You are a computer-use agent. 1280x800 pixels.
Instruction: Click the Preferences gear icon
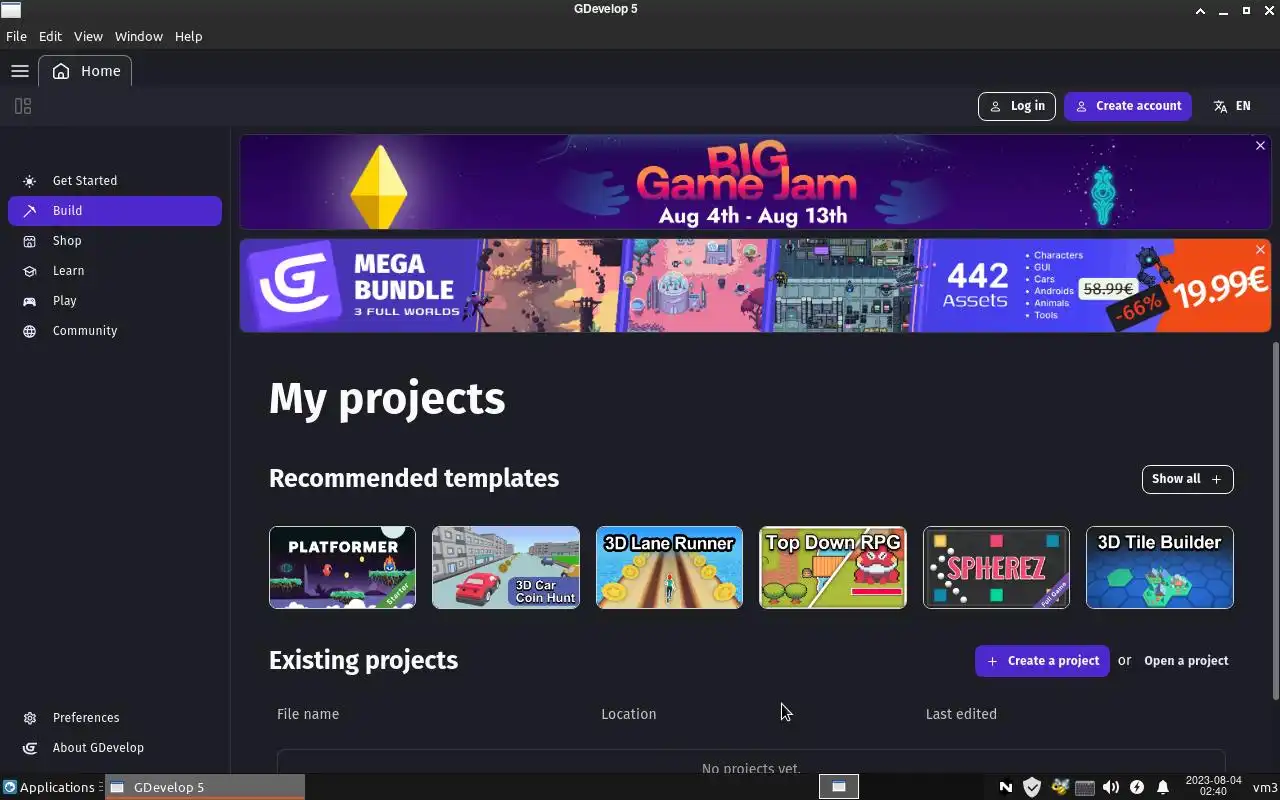30,718
